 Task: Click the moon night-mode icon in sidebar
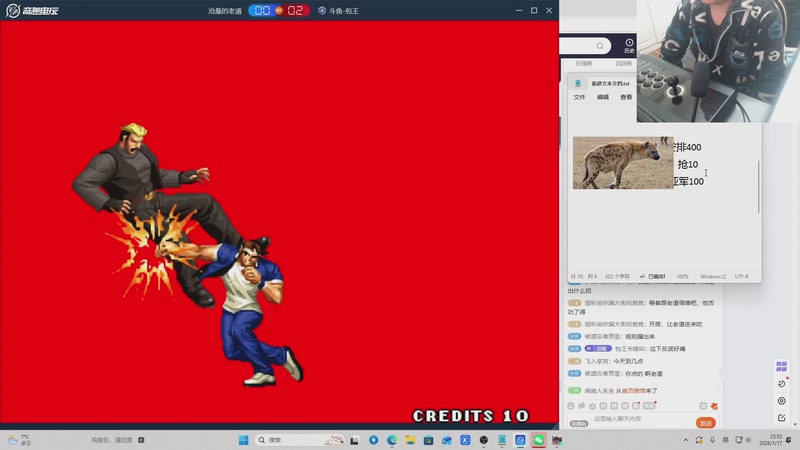(782, 384)
